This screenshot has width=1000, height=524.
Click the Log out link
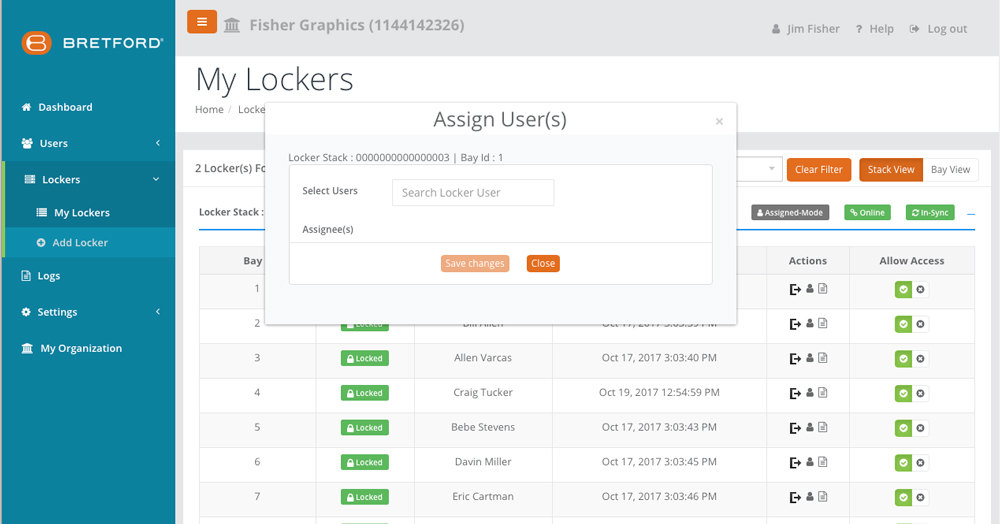point(938,29)
